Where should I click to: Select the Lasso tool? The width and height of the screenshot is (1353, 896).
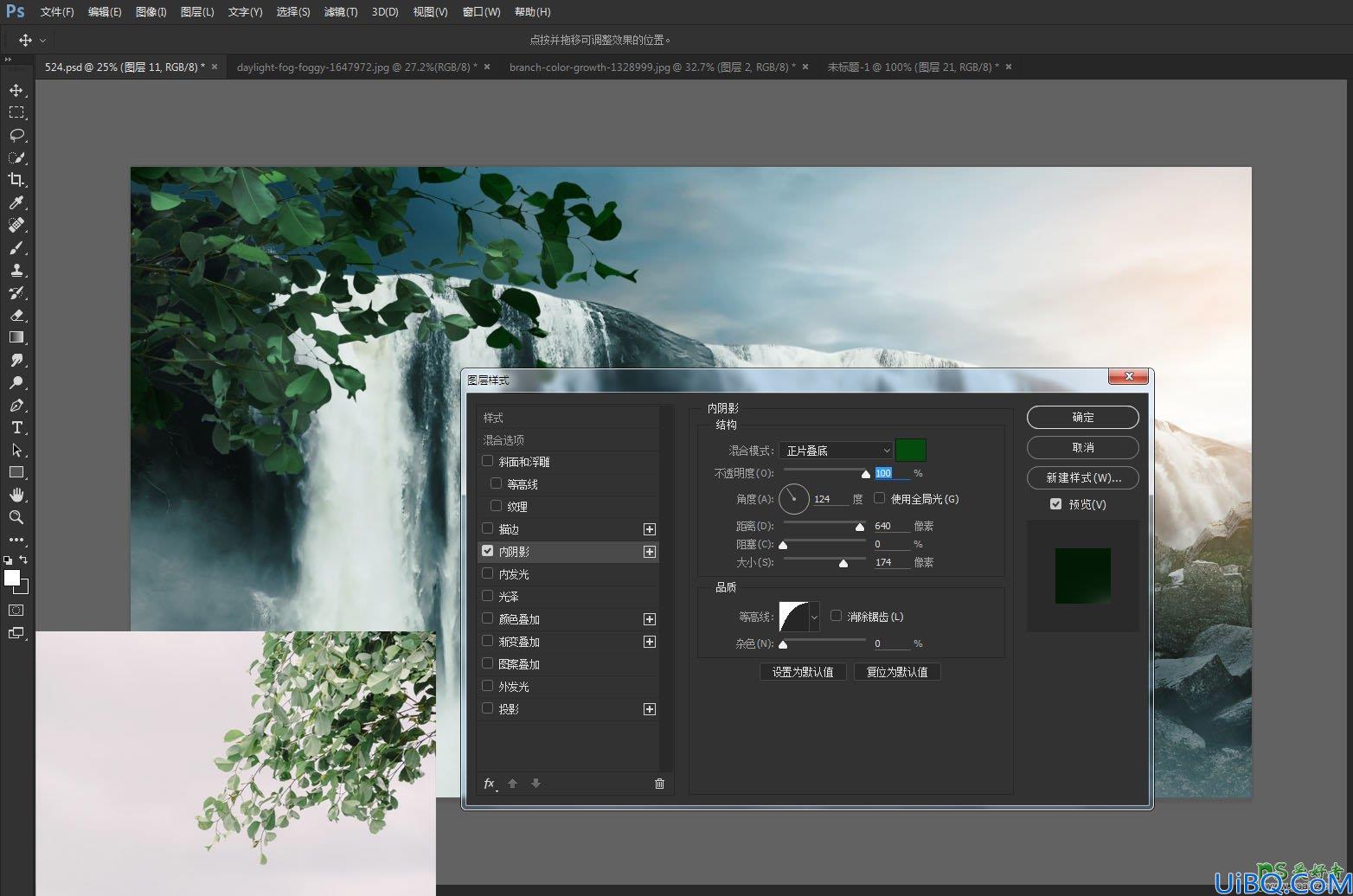click(16, 135)
